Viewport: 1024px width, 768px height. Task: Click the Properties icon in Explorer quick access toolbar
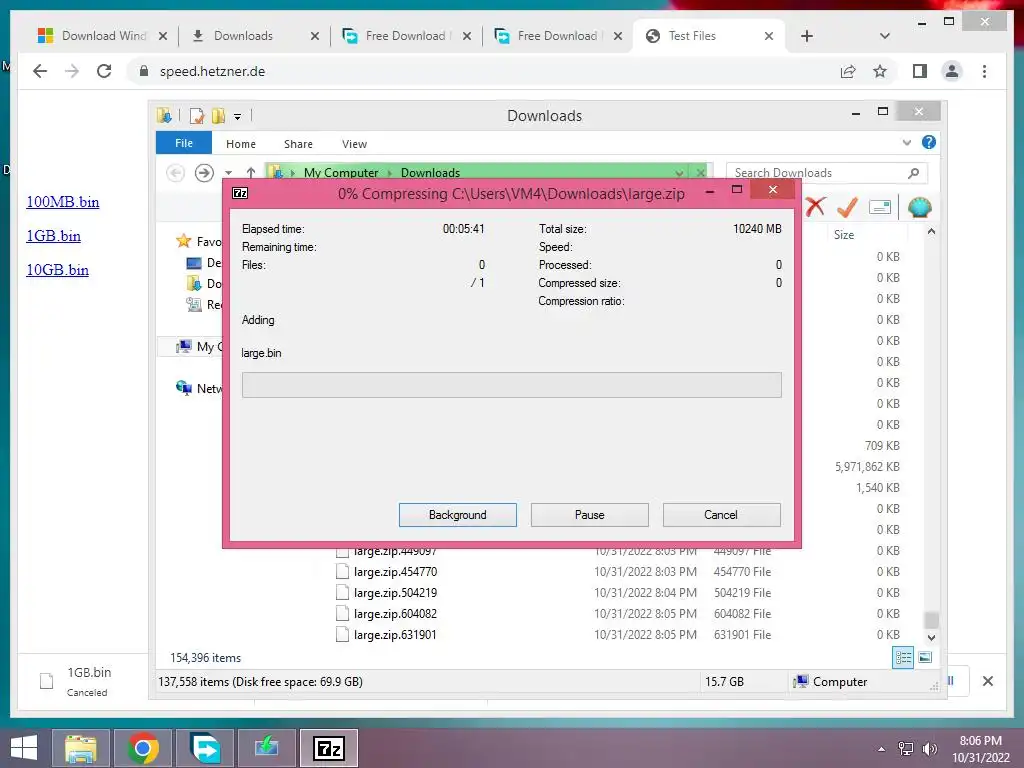pos(197,116)
